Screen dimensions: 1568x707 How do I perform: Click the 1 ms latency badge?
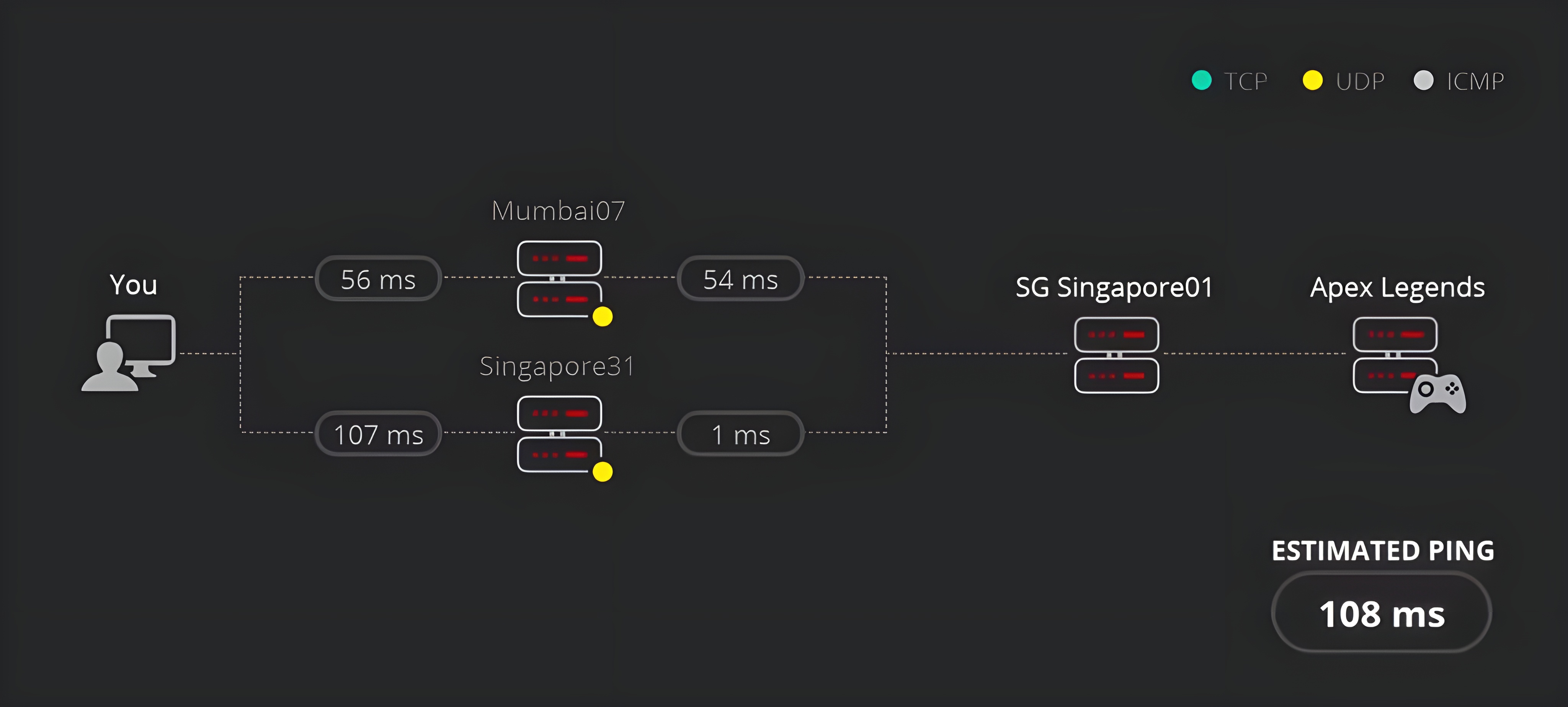740,434
